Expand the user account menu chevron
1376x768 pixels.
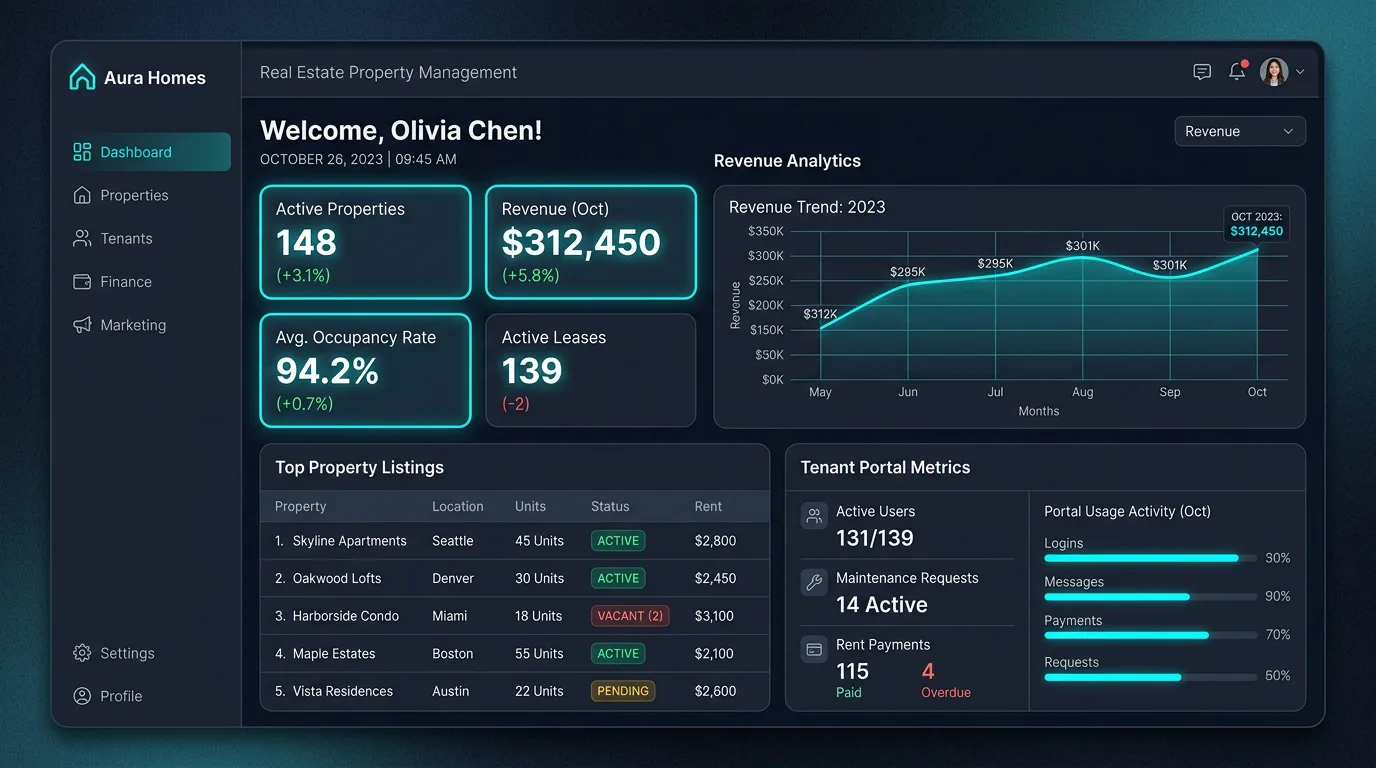1300,72
